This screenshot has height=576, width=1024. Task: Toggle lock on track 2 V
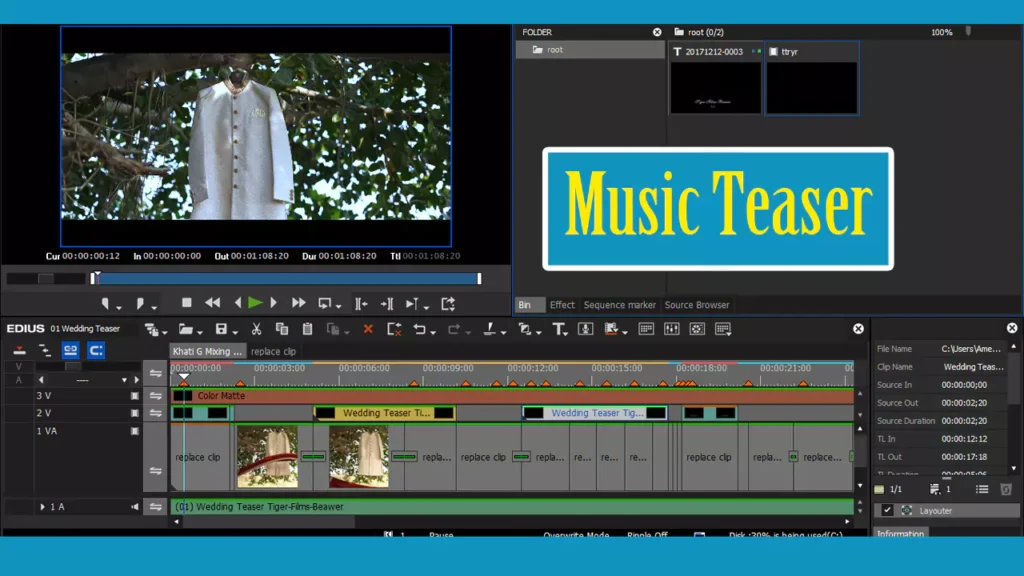[135, 413]
